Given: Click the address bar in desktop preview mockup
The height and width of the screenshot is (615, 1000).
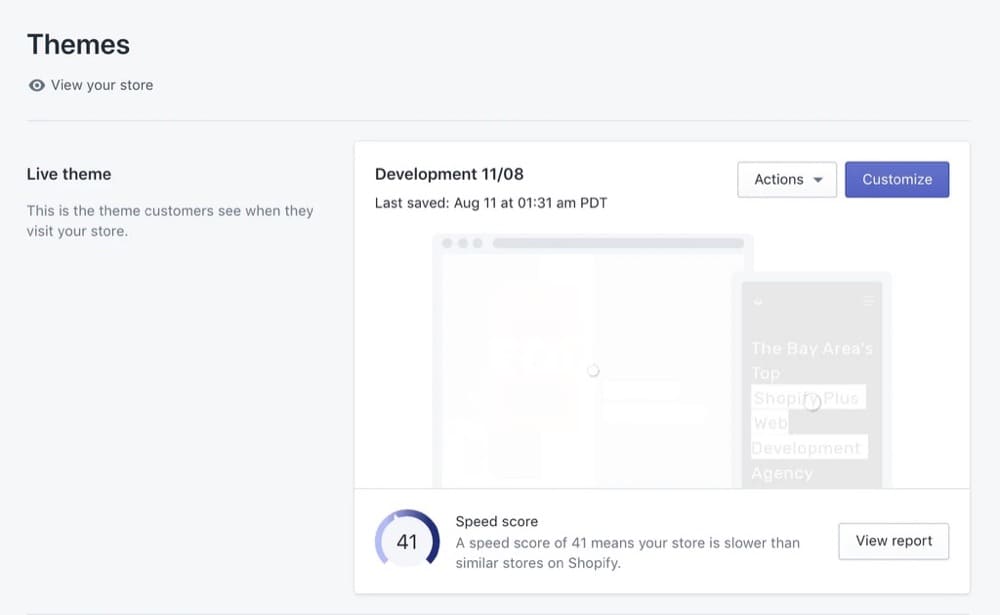Looking at the screenshot, I should tap(618, 243).
